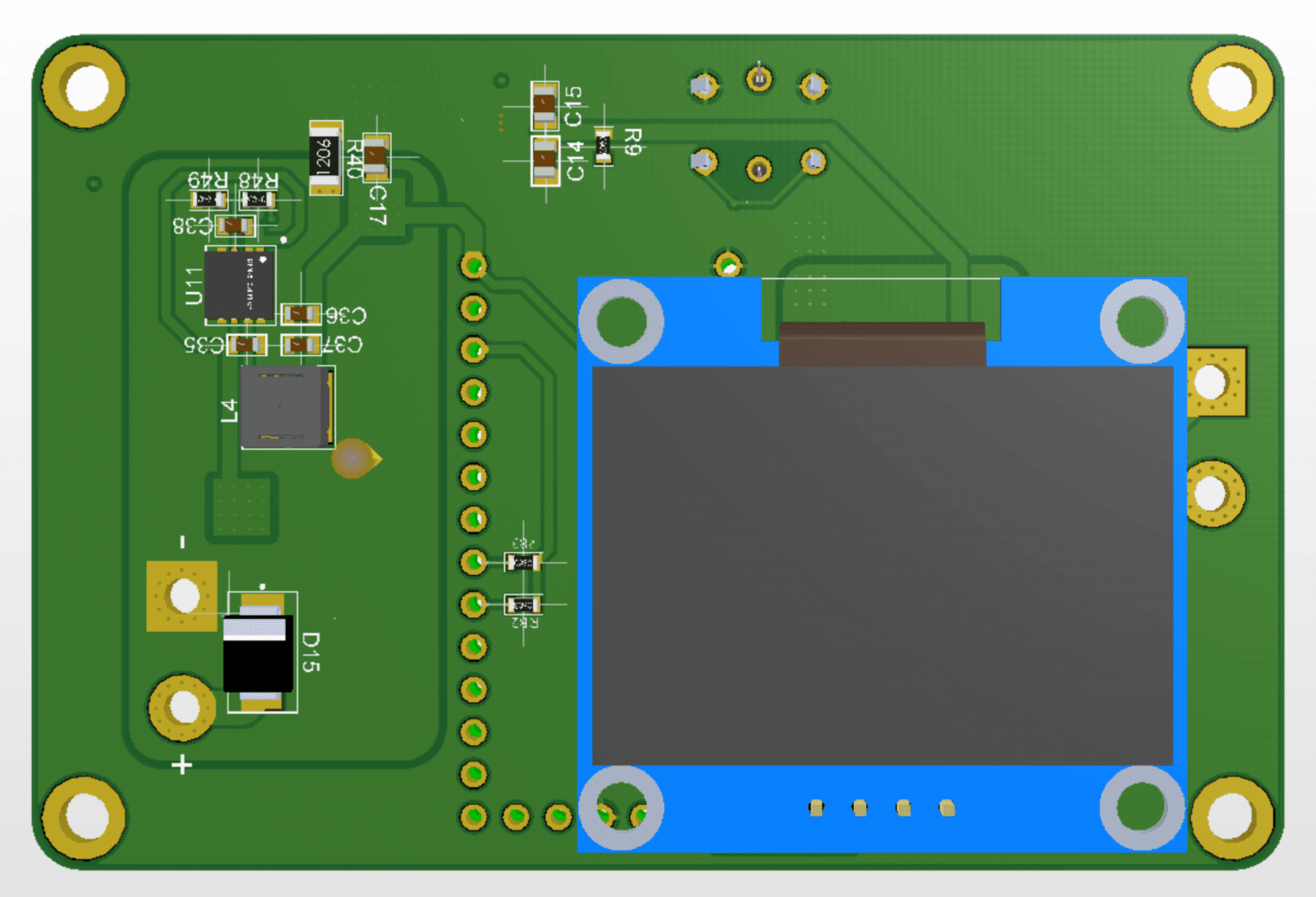This screenshot has height=897, width=1316.
Task: Click the bottom-left board mounting hole
Action: (84, 818)
